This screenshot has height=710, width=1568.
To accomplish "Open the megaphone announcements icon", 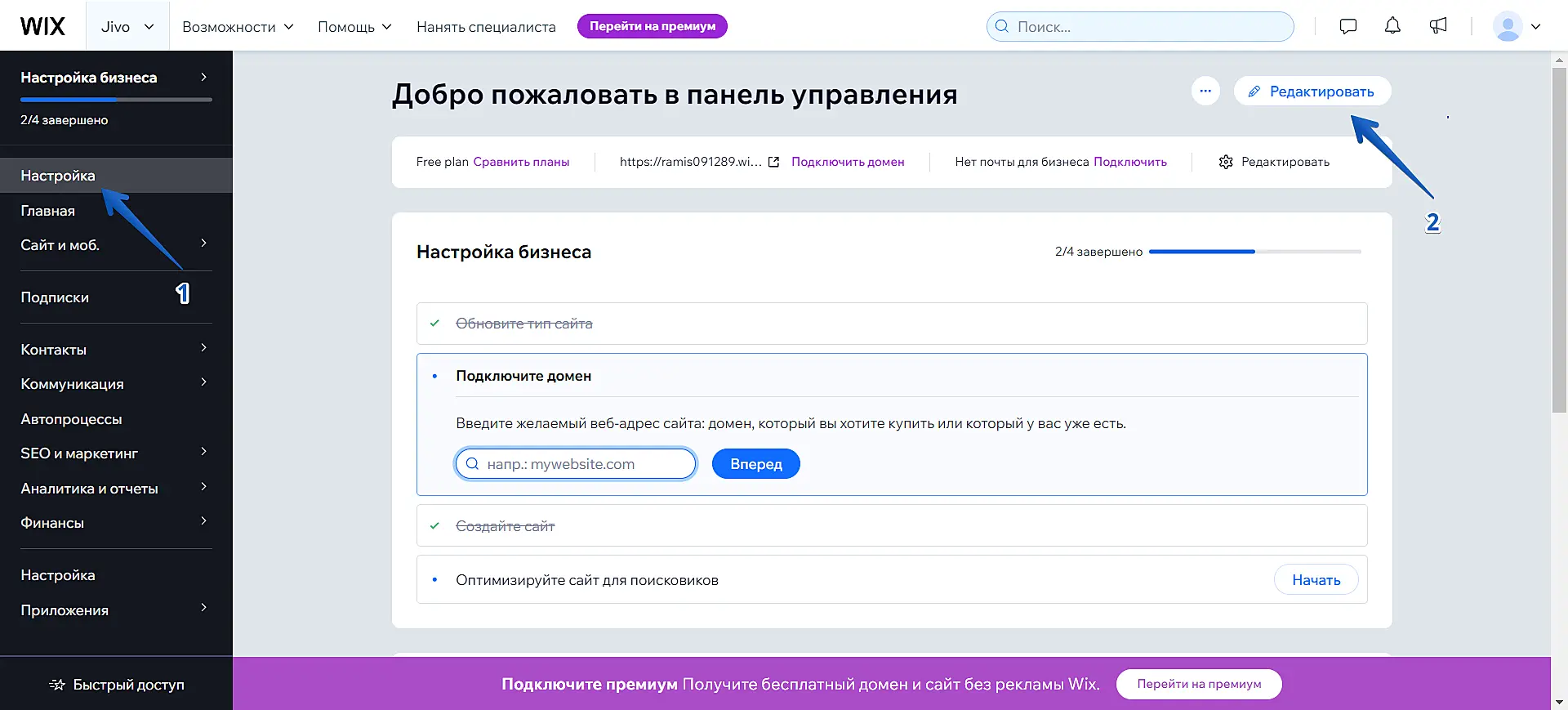I will [x=1438, y=26].
